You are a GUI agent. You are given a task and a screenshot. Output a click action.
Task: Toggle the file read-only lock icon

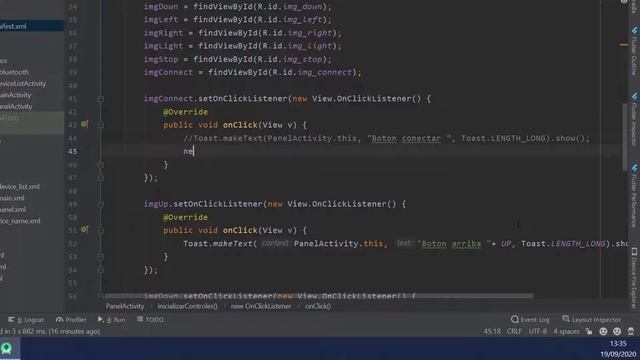(x=589, y=331)
